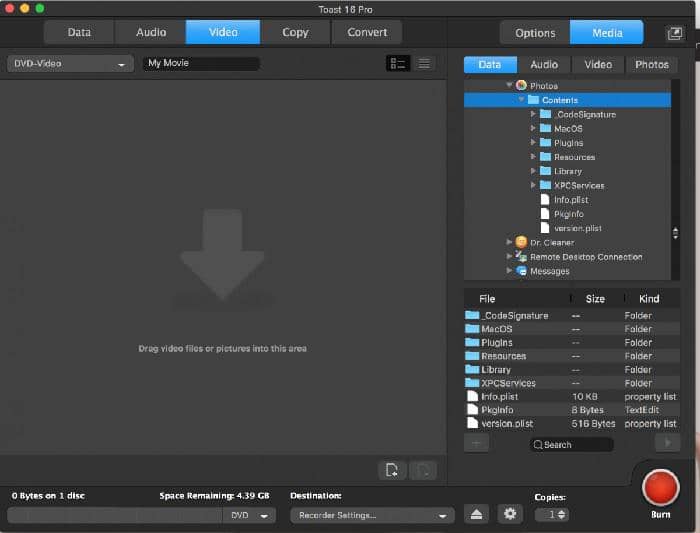Expand the PlugIns folder in tree
Image resolution: width=700 pixels, height=533 pixels.
(x=533, y=142)
